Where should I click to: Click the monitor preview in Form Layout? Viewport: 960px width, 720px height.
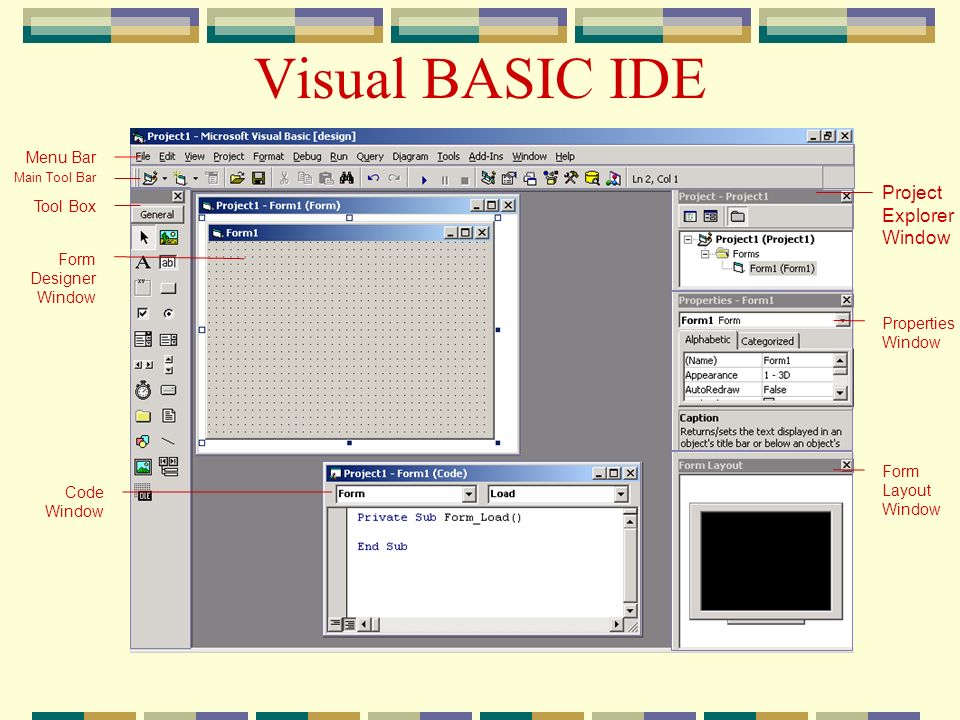766,562
